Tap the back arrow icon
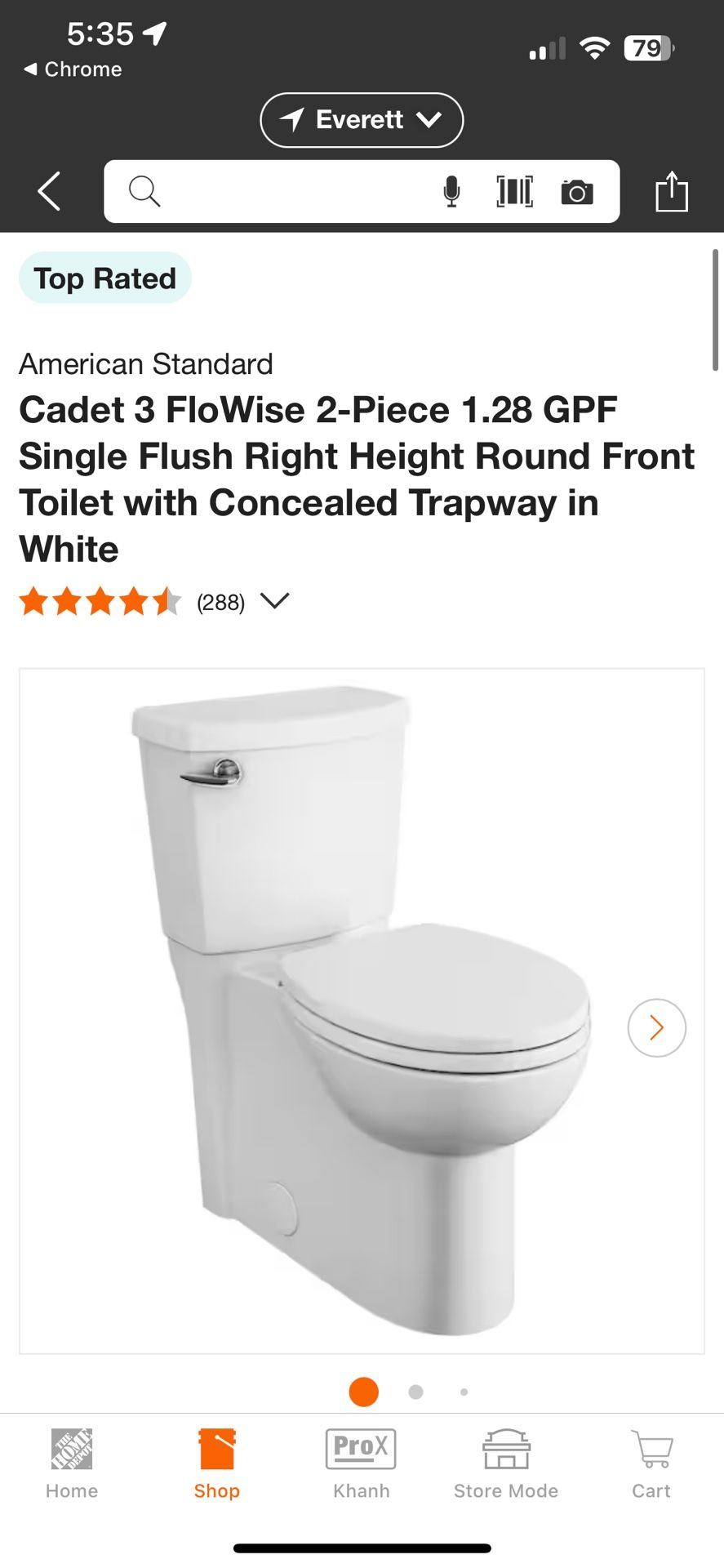Image resolution: width=724 pixels, height=1568 pixels. click(49, 191)
